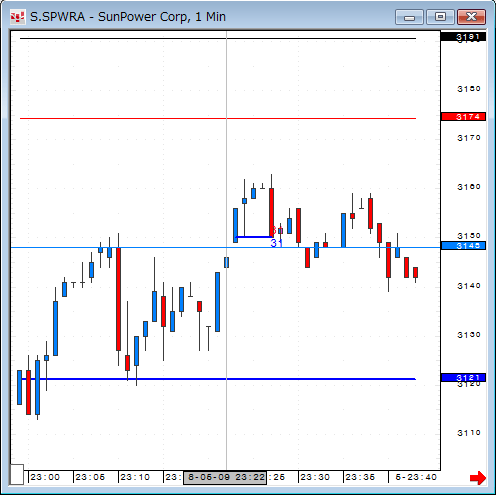
Task: Click the 23:10 time axis label
Action: tap(135, 477)
